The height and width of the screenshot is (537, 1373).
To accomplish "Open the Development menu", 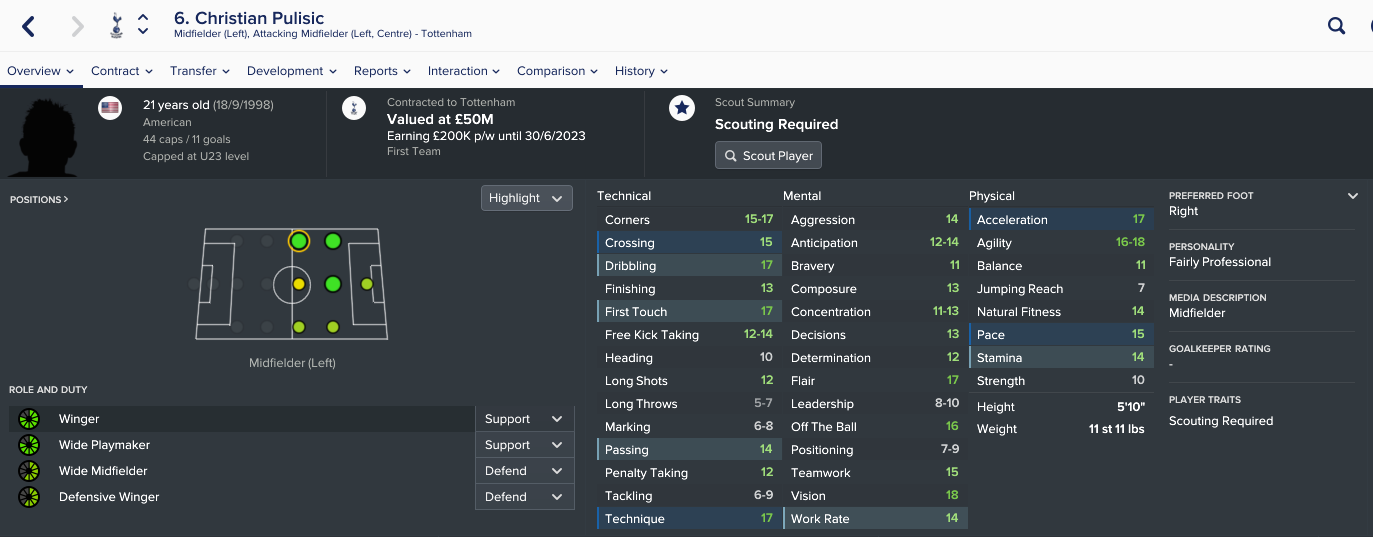I will [292, 71].
